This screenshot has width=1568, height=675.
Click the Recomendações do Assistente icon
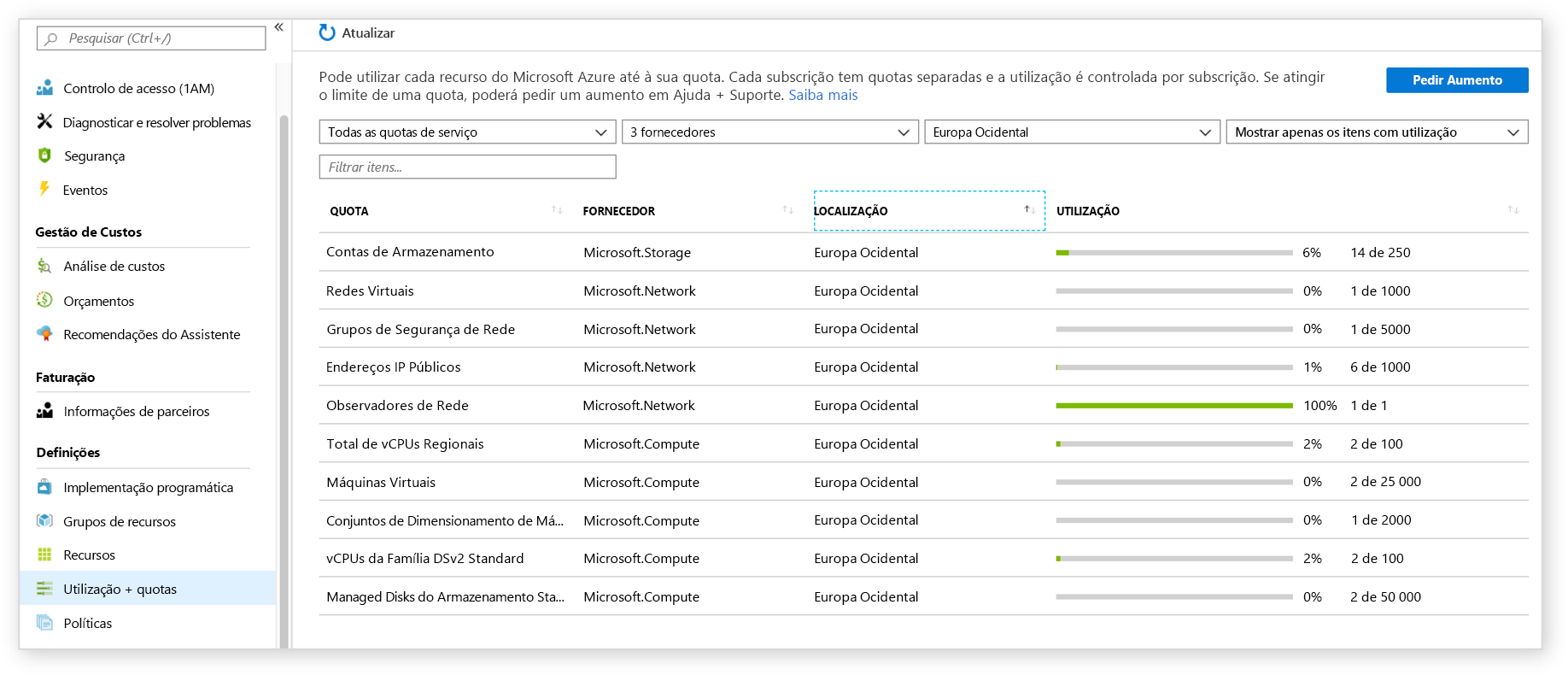tap(44, 333)
